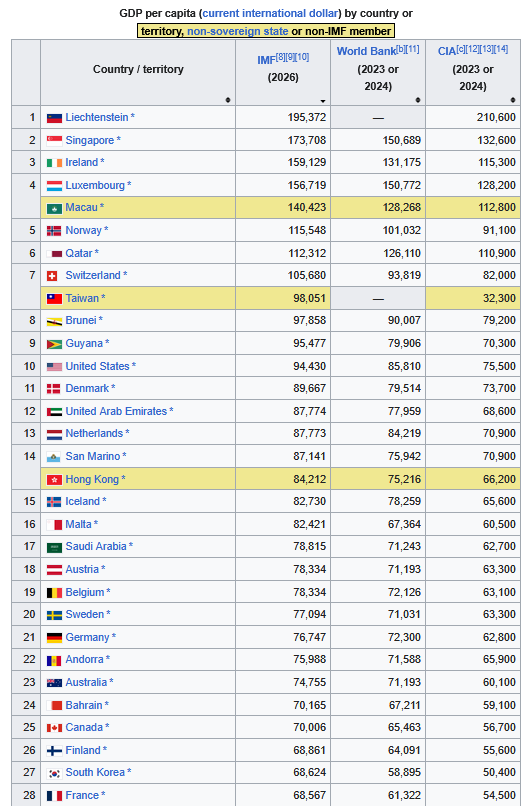Open World Bank reference [11]
The width and height of the screenshot is (523, 806).
(x=412, y=49)
